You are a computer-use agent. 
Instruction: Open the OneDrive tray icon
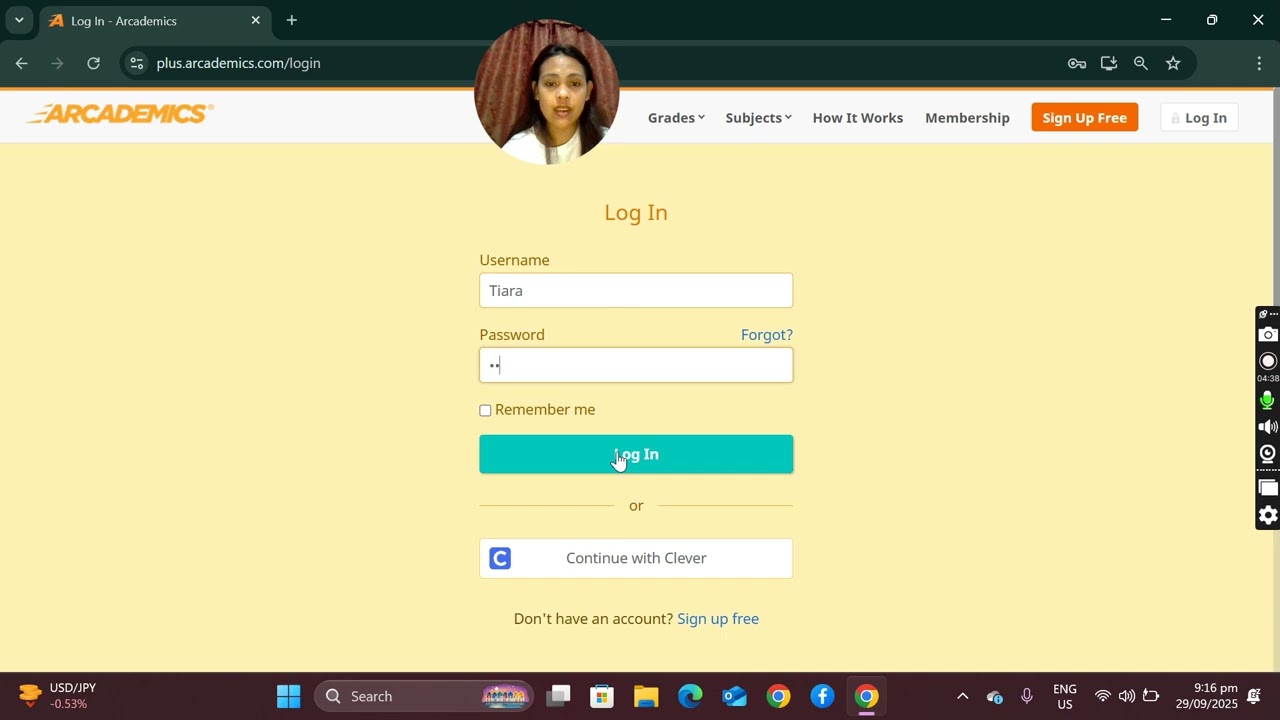click(x=994, y=696)
